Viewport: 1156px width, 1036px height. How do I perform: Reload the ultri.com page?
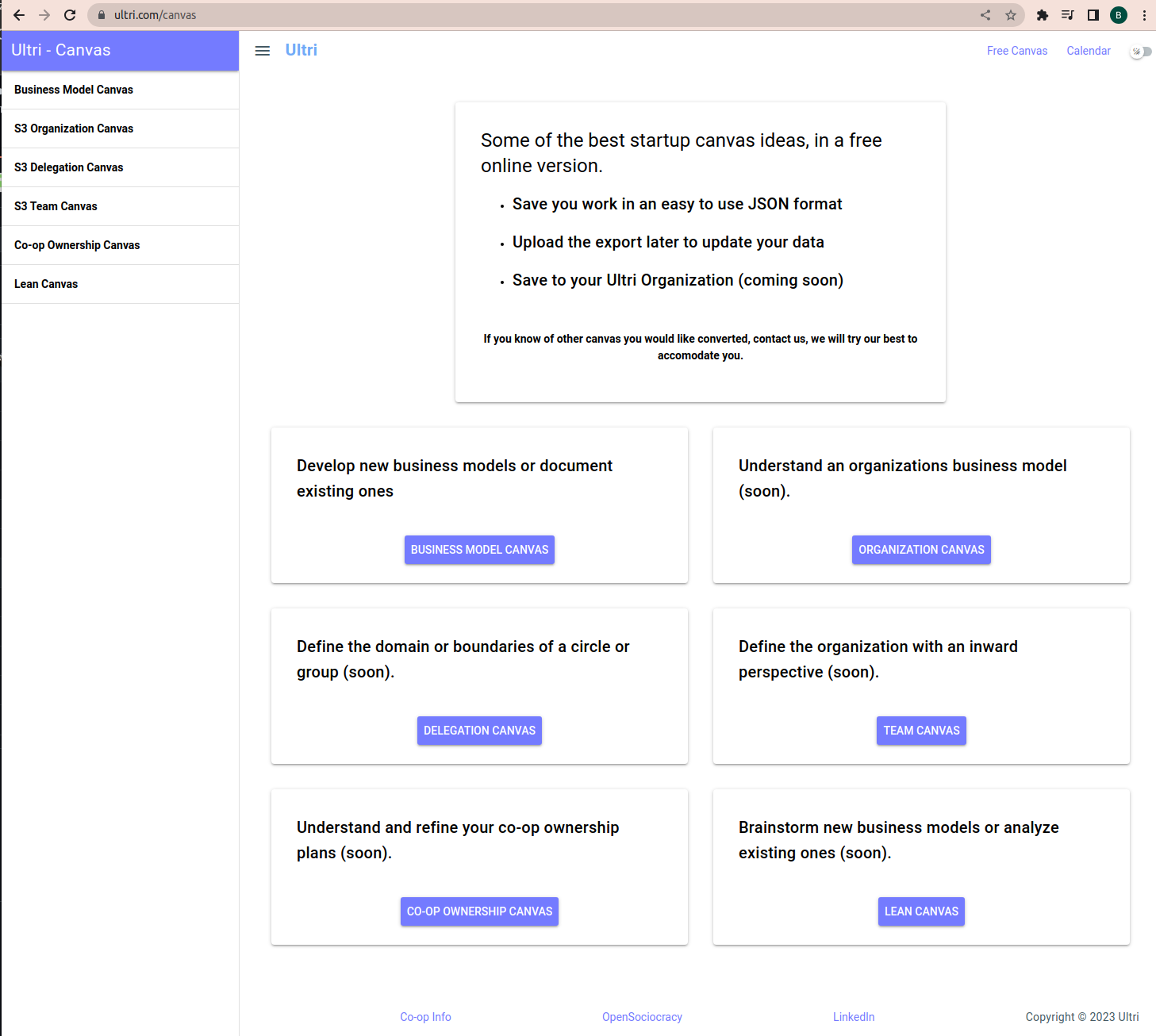pos(70,15)
